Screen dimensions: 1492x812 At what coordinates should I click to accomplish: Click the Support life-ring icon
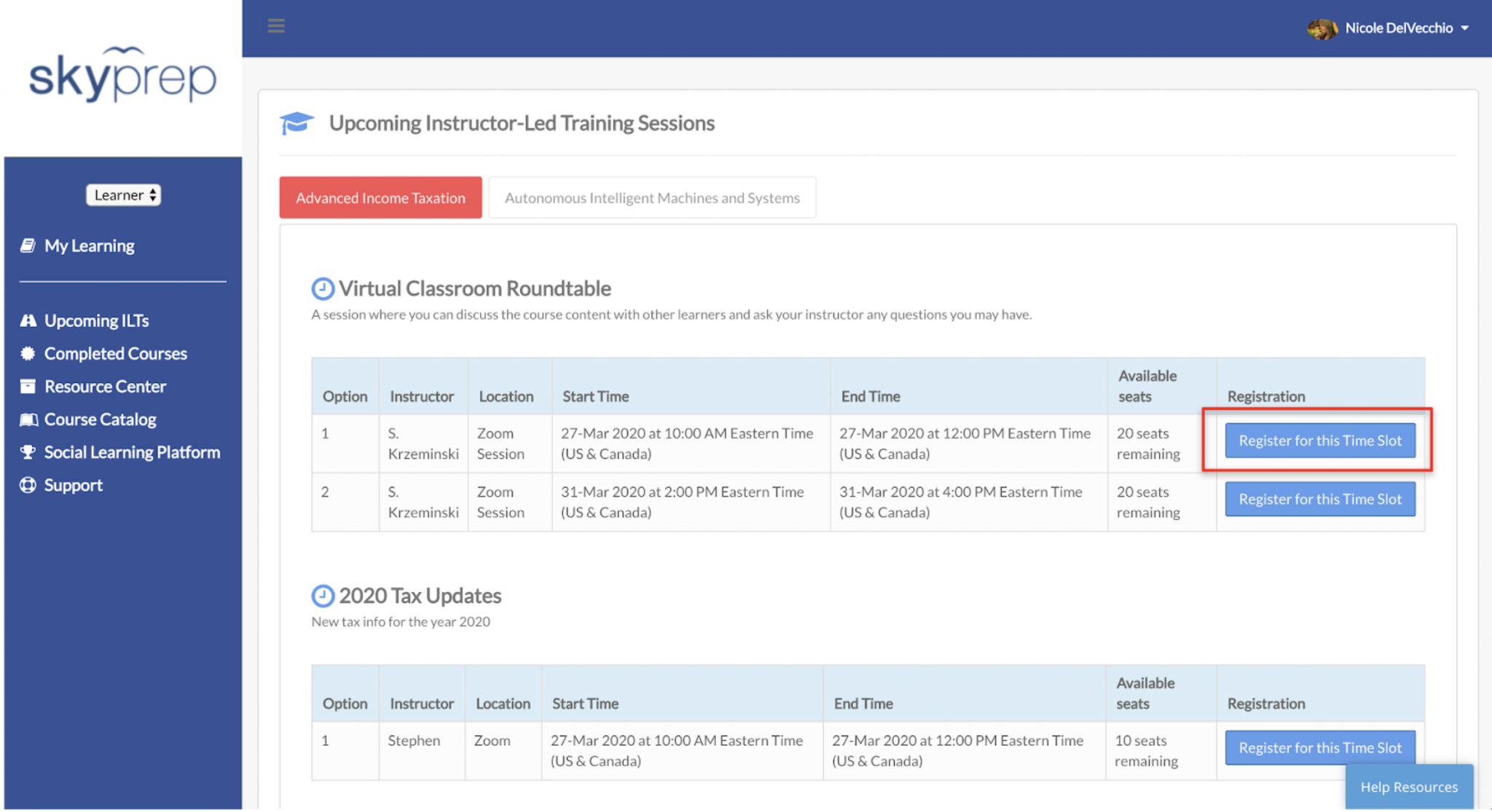(28, 484)
